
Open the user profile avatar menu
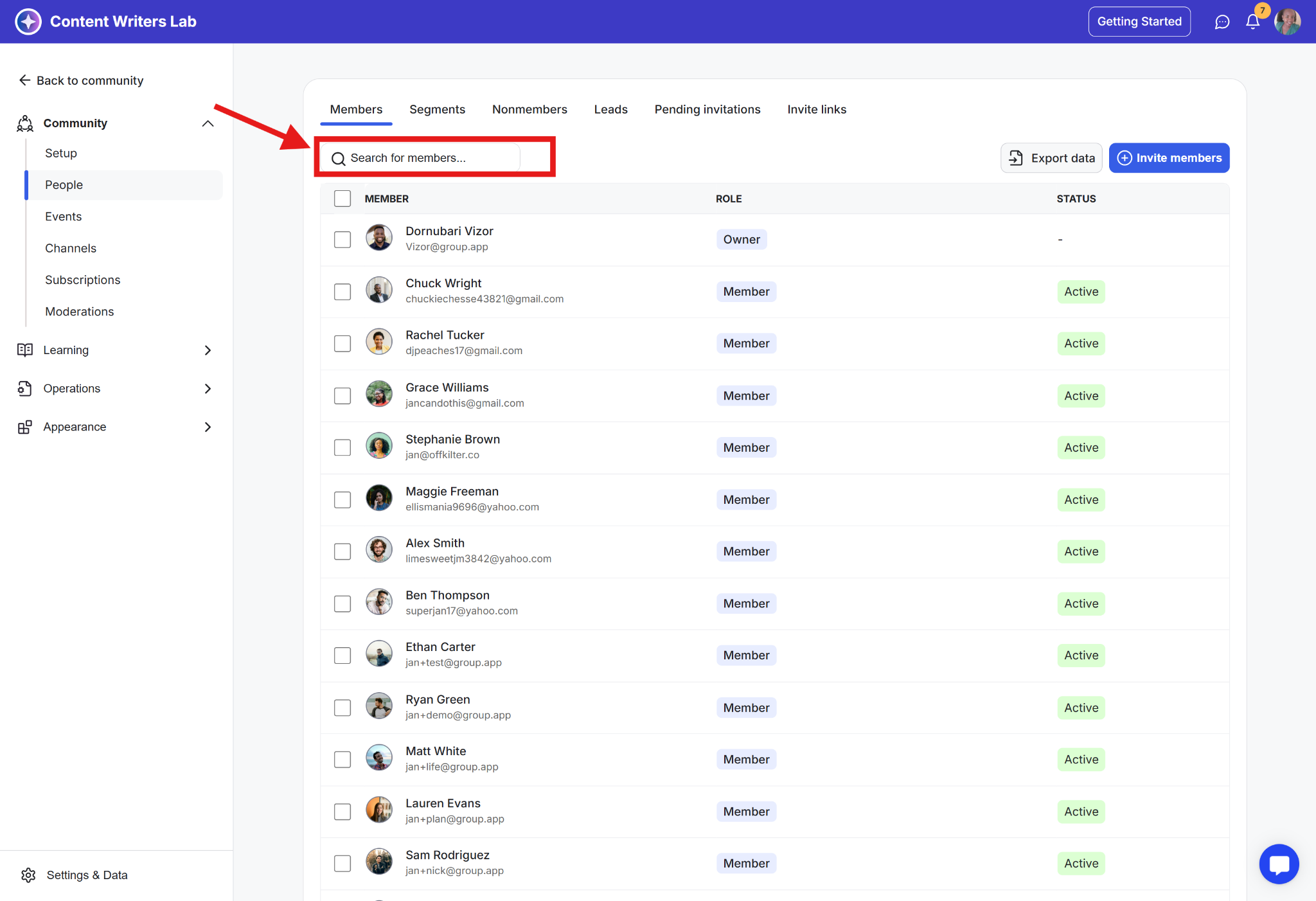coord(1287,22)
